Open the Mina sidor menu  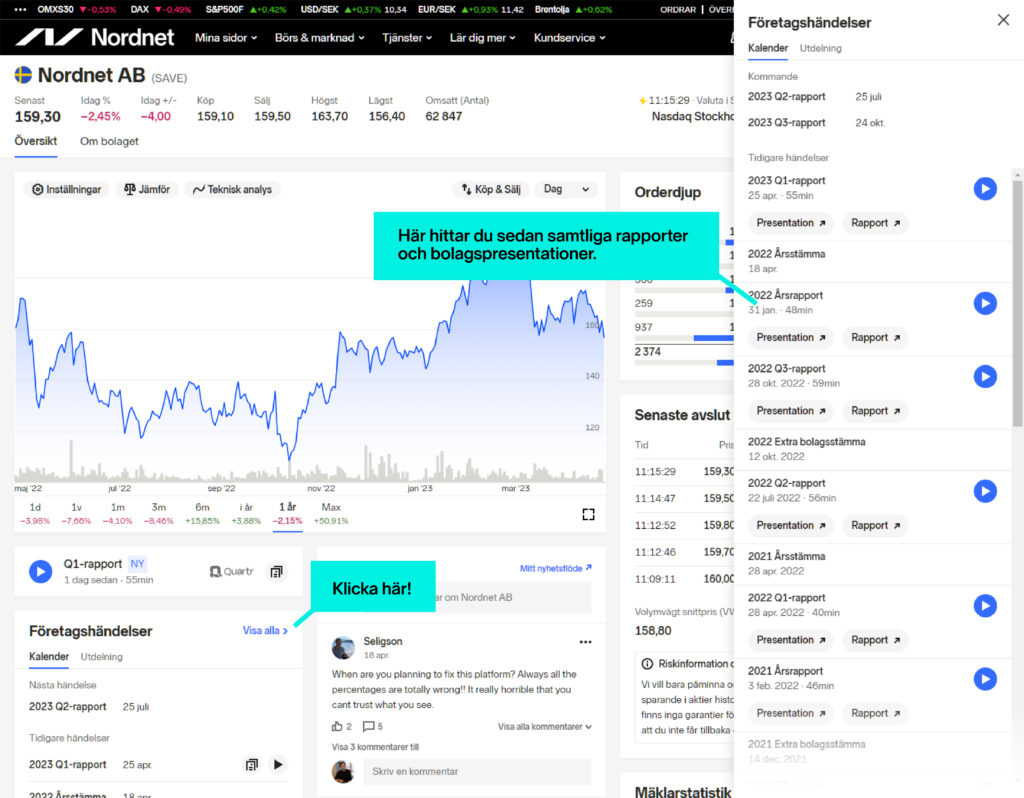[226, 38]
